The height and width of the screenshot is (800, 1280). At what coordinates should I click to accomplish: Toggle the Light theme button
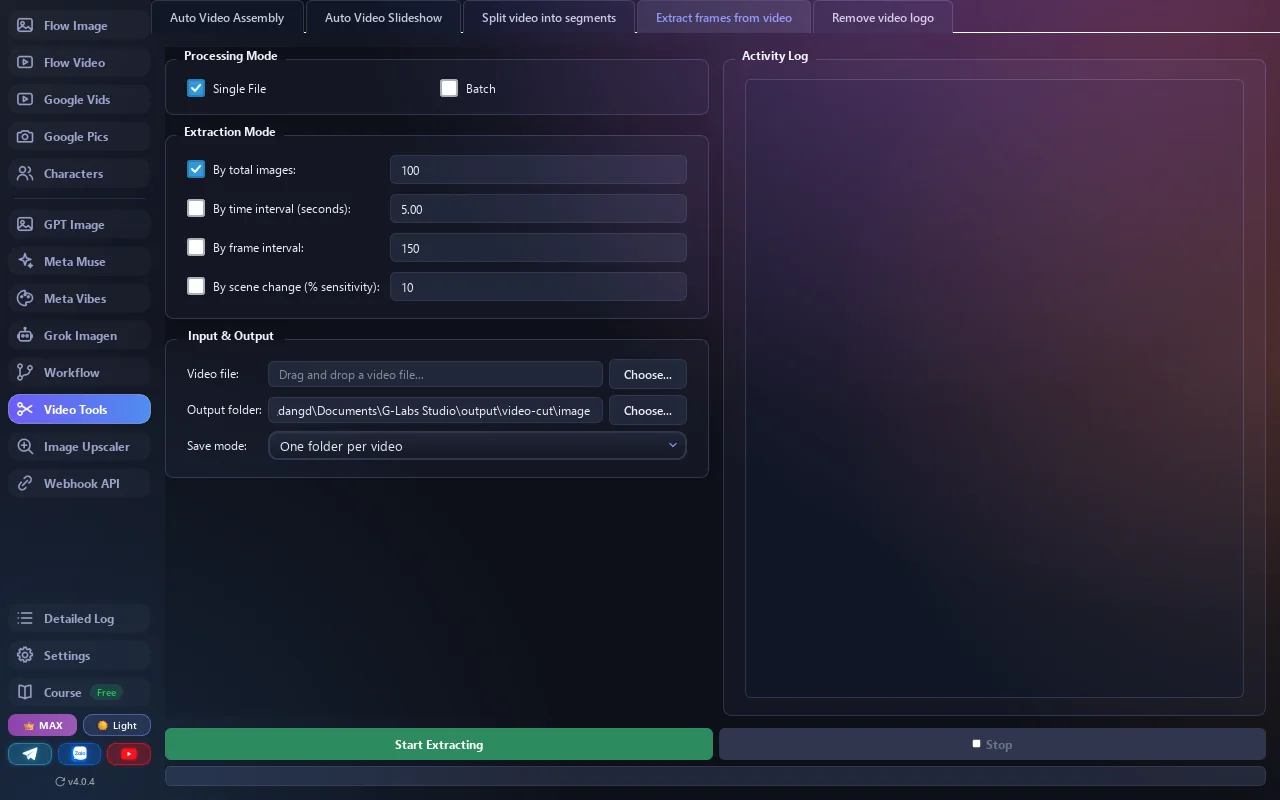(117, 725)
